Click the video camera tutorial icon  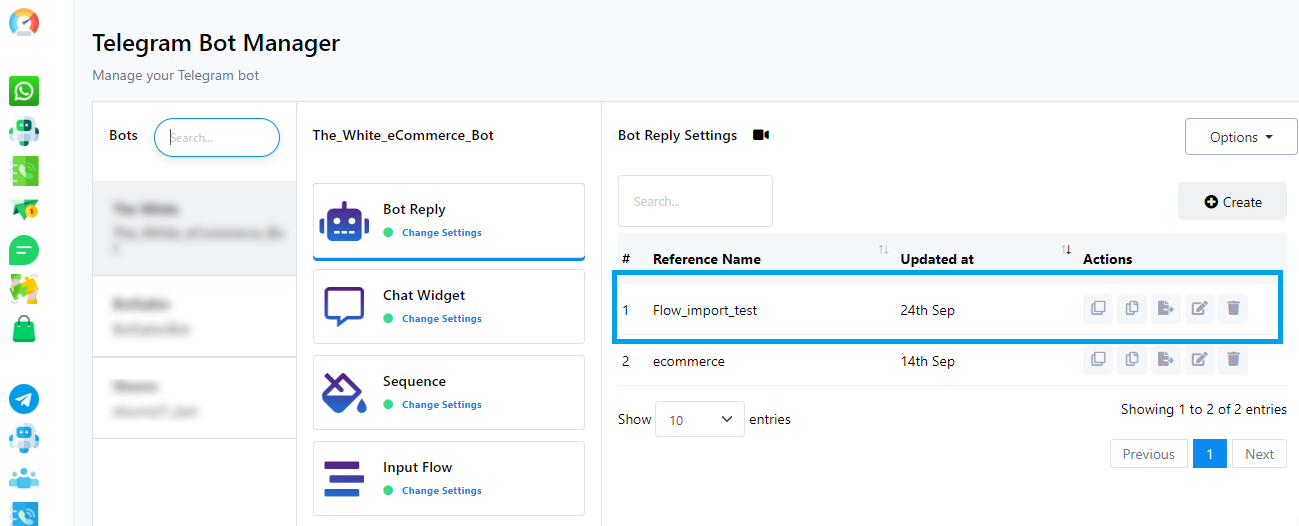(761, 135)
